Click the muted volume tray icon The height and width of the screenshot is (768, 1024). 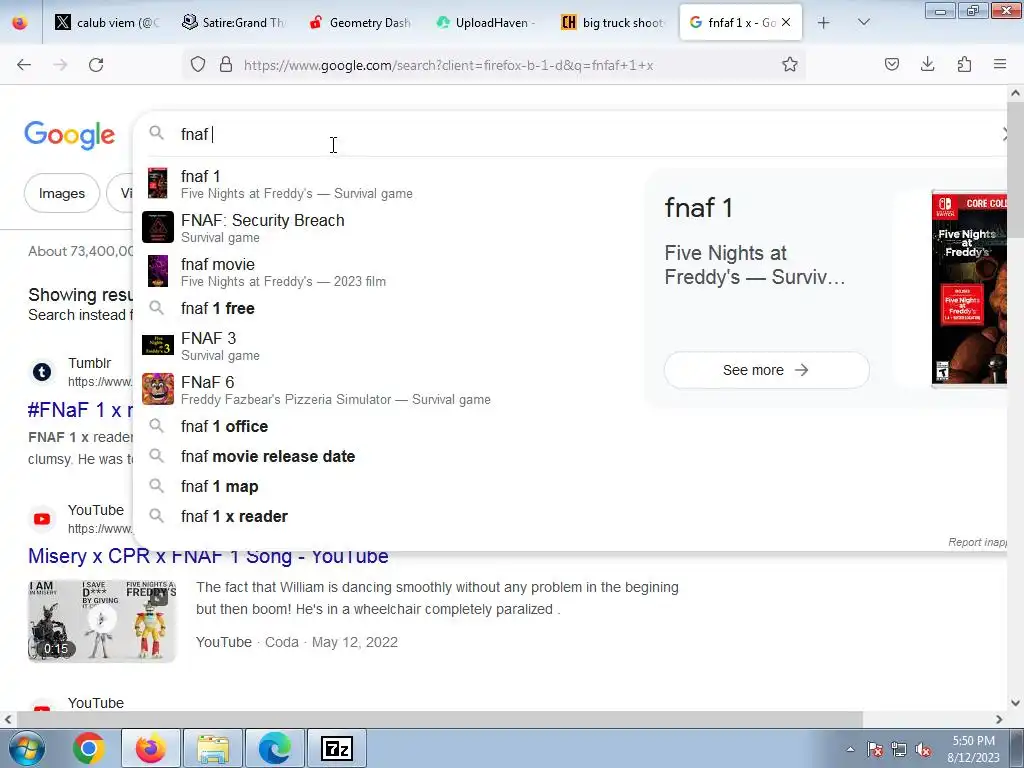(x=923, y=749)
